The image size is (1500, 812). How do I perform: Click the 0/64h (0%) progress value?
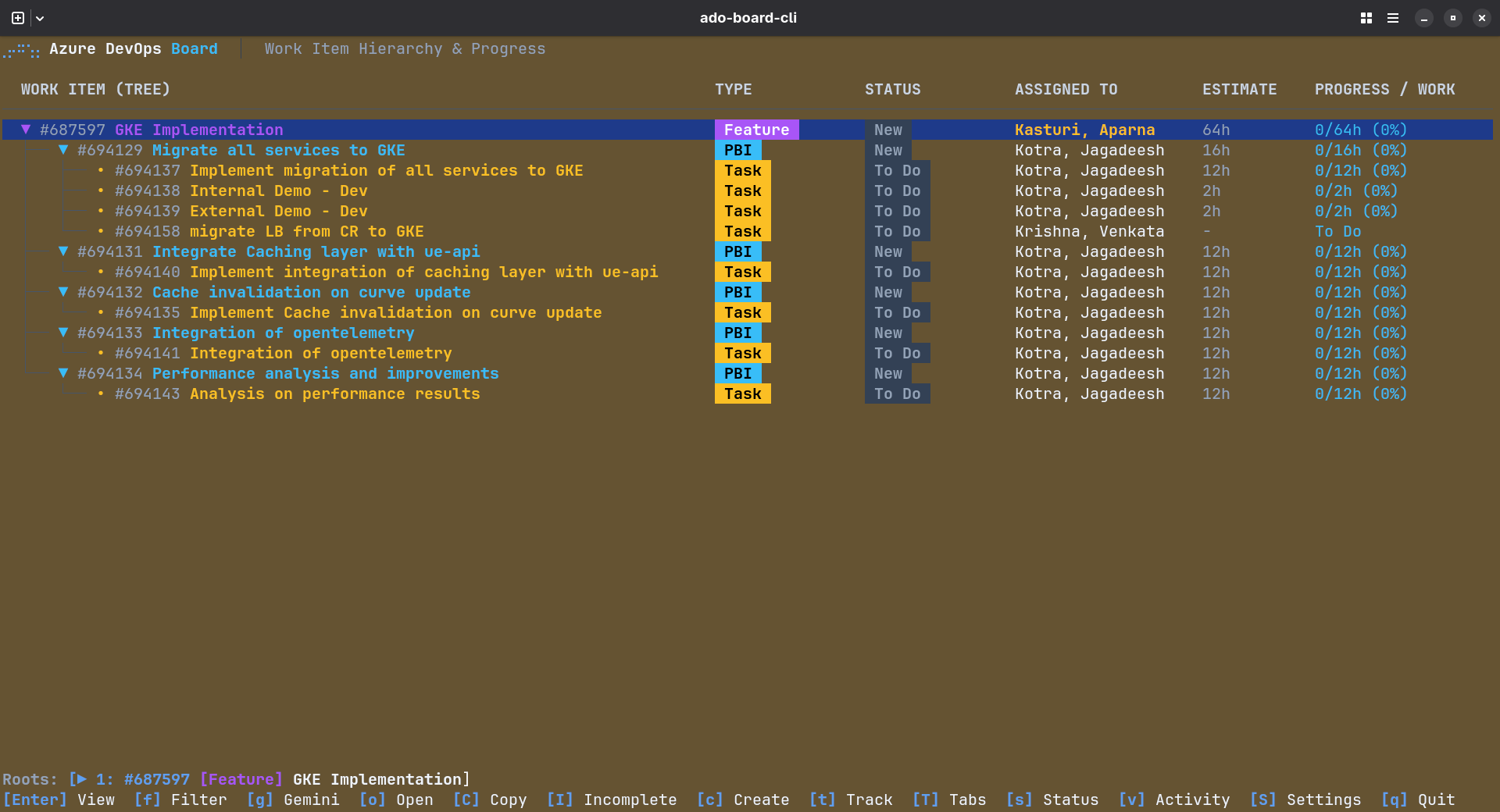tap(1362, 130)
